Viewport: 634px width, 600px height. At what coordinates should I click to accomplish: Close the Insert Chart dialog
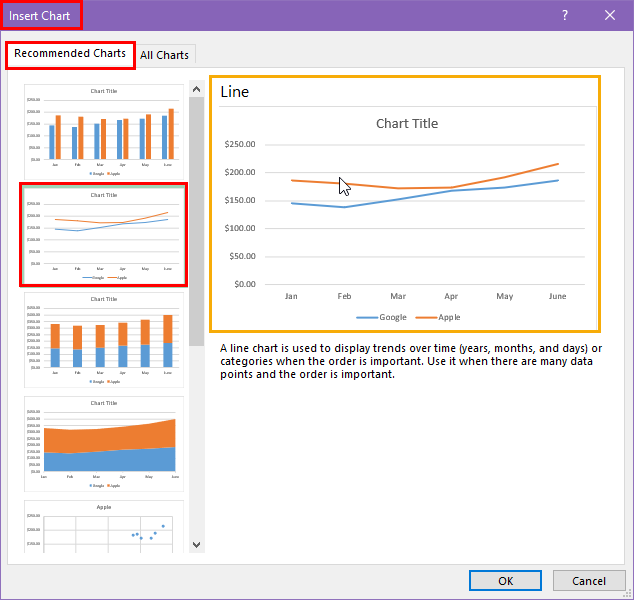click(610, 15)
